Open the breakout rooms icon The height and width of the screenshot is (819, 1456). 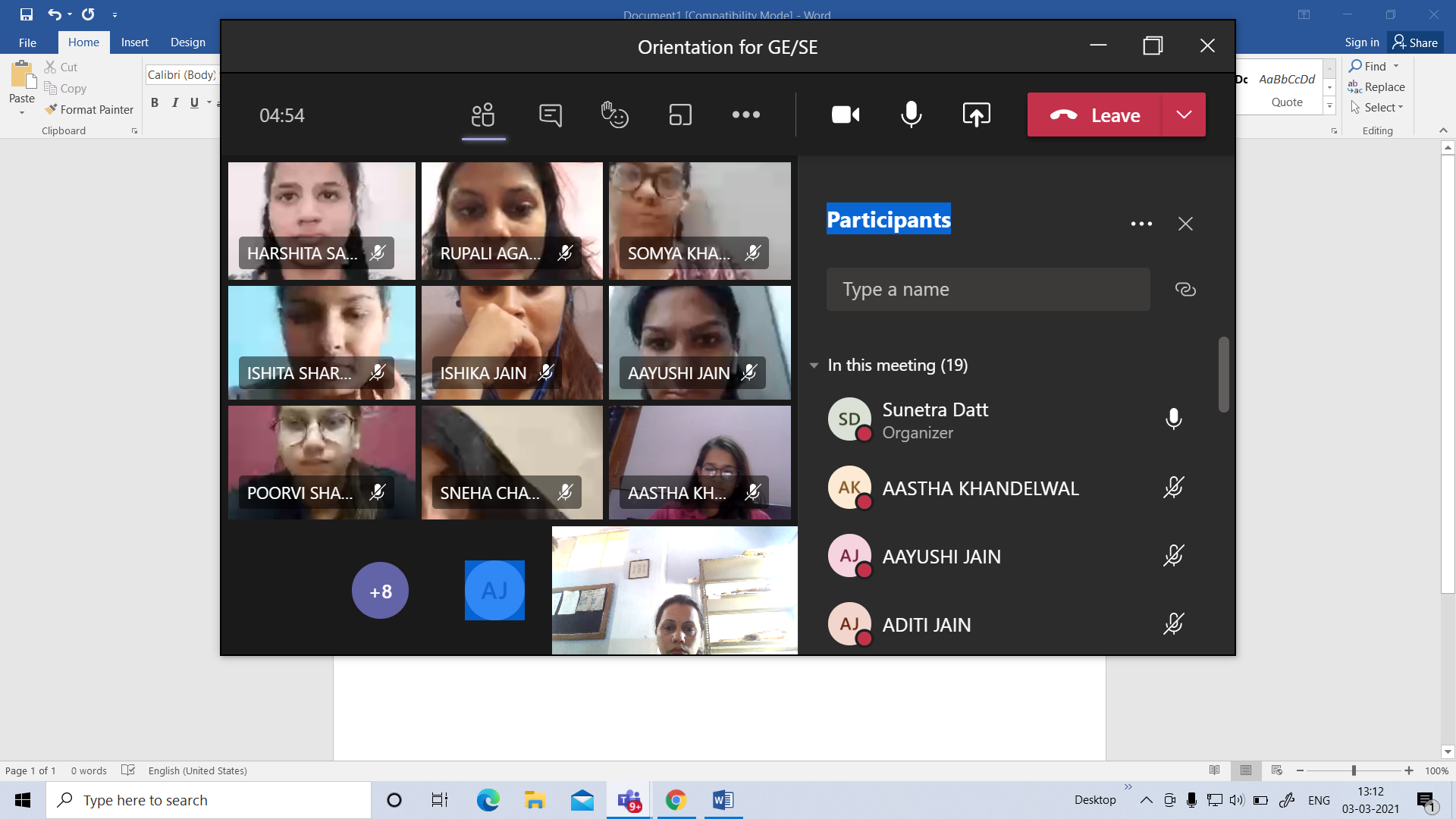680,115
